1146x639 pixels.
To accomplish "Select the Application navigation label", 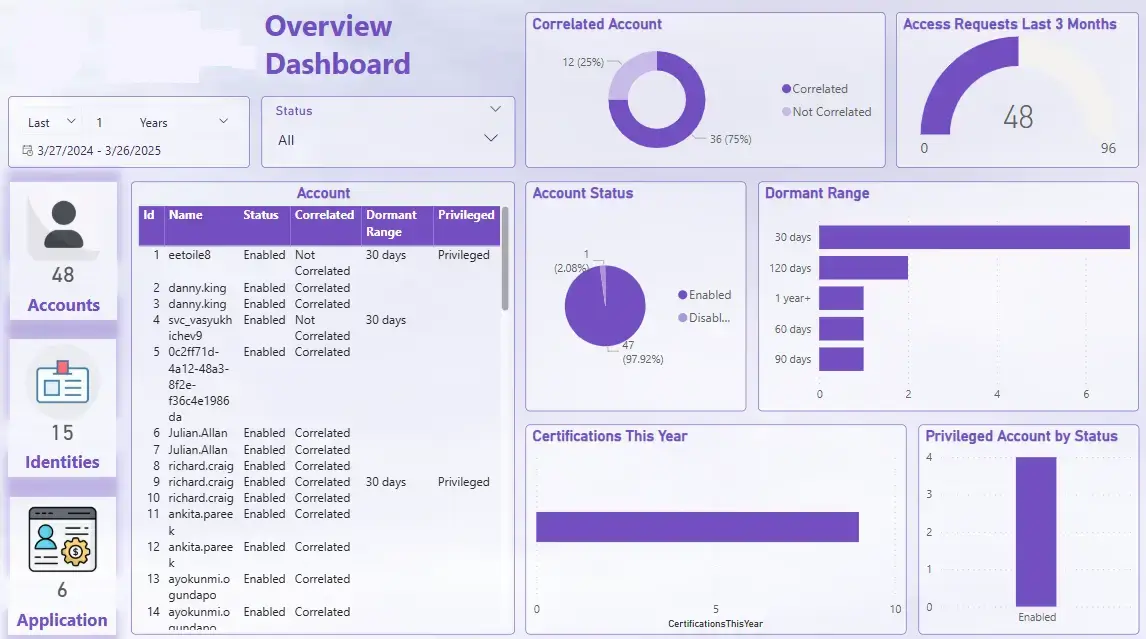I will click(62, 620).
